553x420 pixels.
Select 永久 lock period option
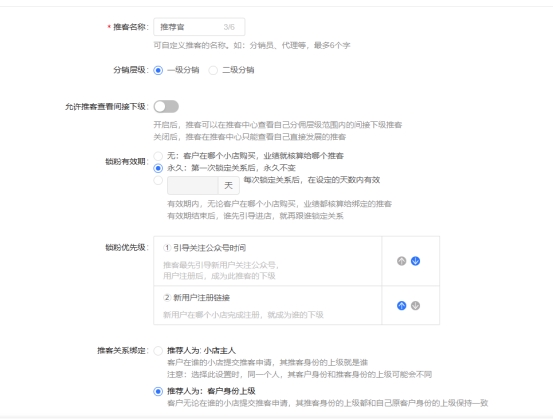coord(158,168)
